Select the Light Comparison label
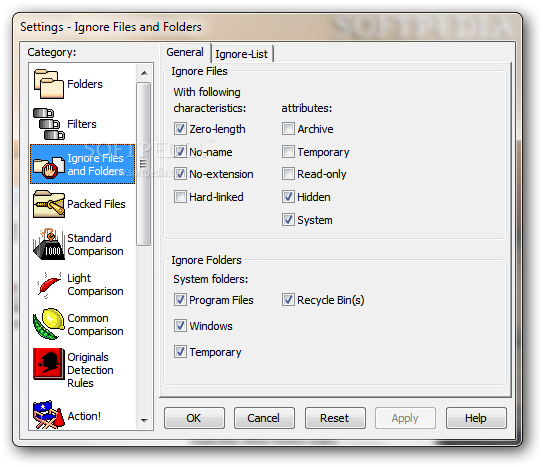Image resolution: width=543 pixels, height=467 pixels. pyautogui.click(x=95, y=285)
